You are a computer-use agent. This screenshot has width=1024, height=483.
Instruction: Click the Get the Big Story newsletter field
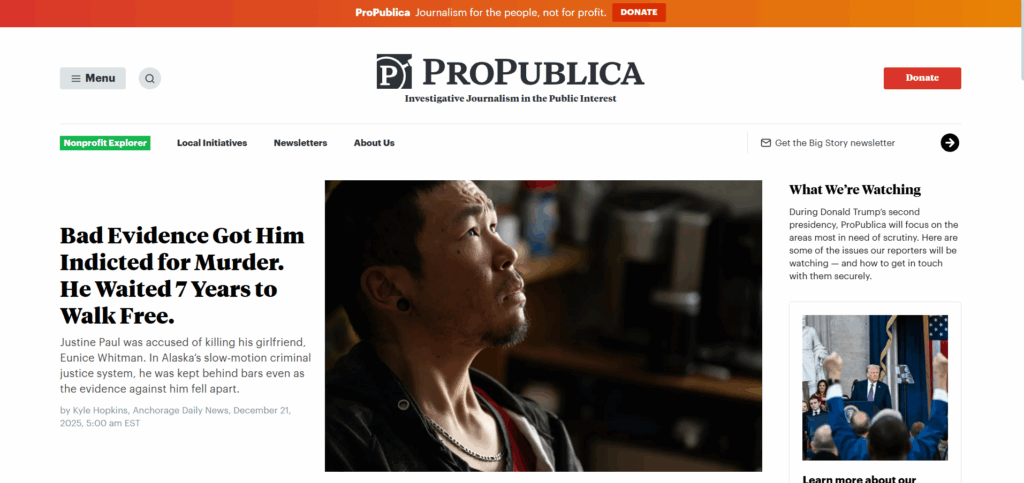tap(835, 143)
